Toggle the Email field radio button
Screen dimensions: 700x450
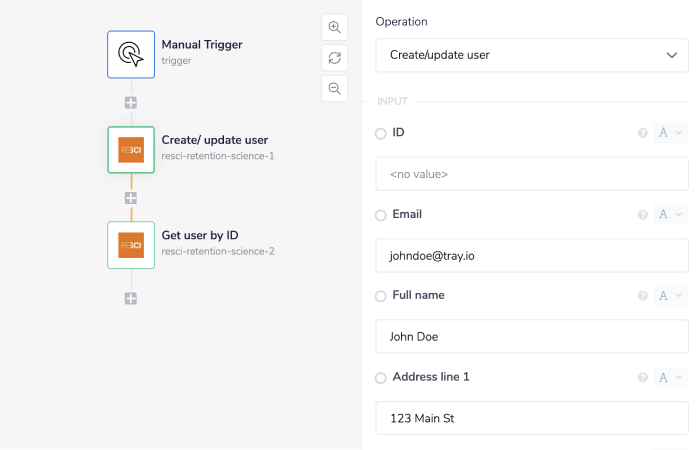coord(380,215)
